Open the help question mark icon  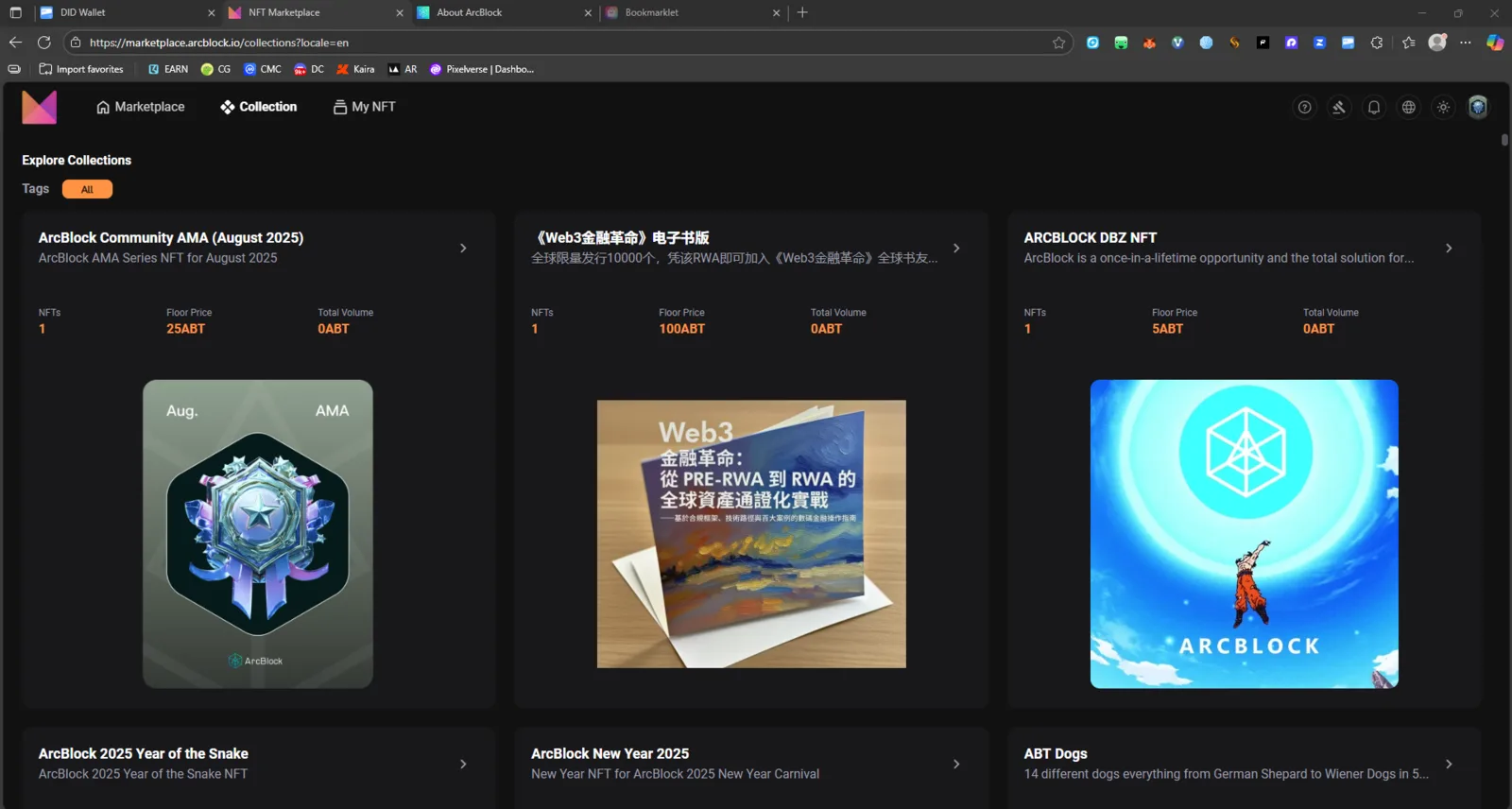point(1304,108)
